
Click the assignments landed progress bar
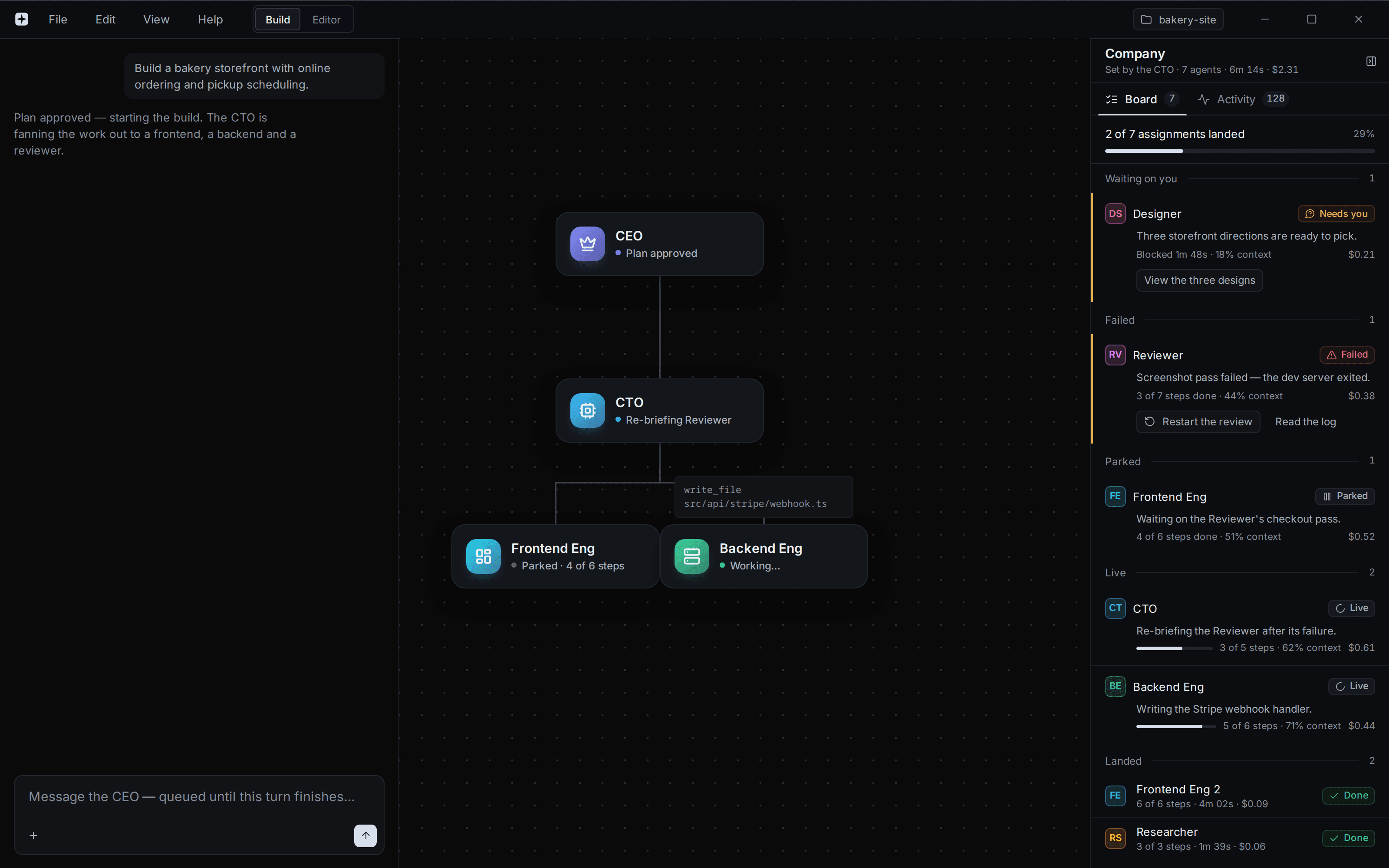[1240, 151]
